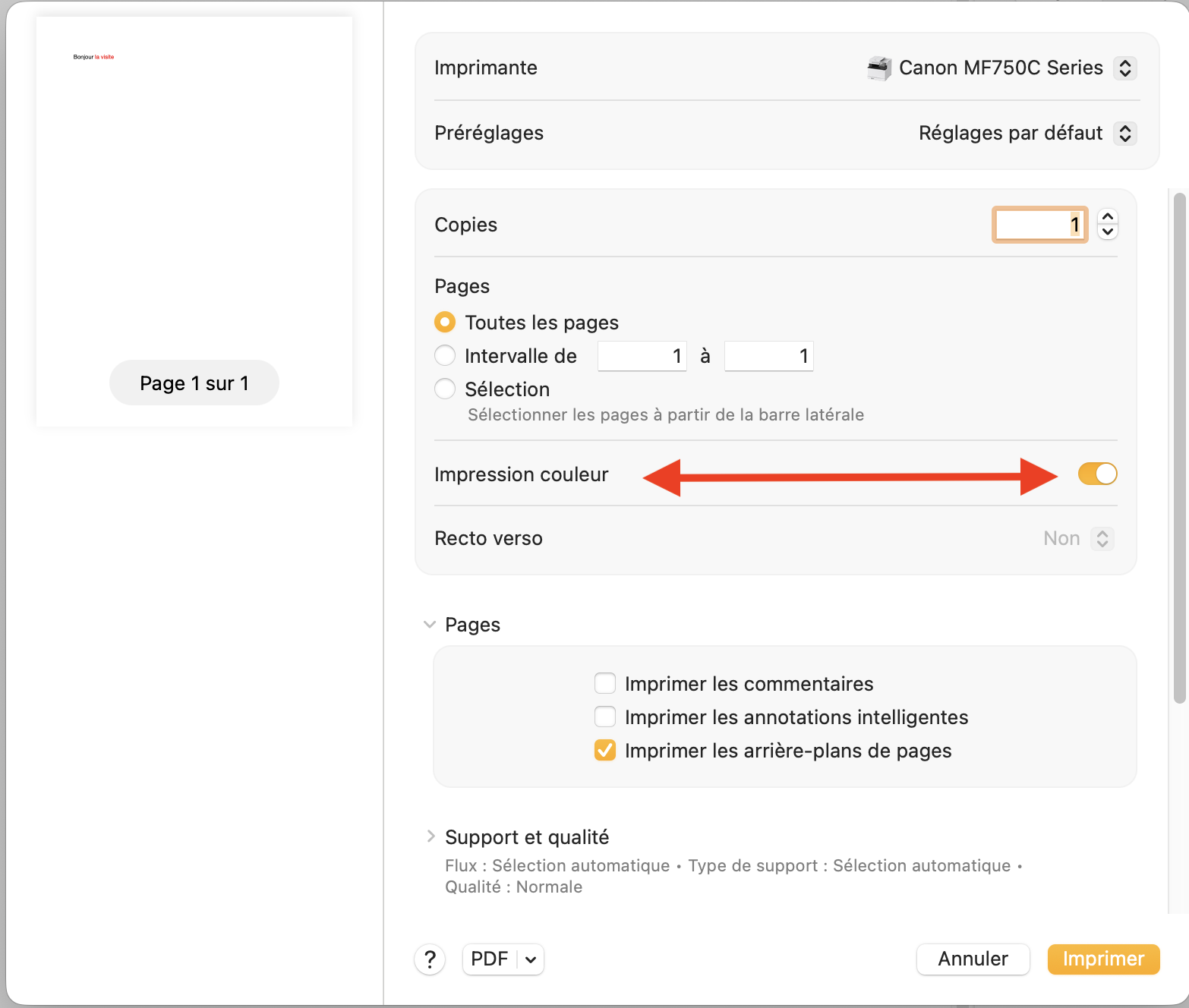Select the Intervalle de radio button

tap(445, 356)
